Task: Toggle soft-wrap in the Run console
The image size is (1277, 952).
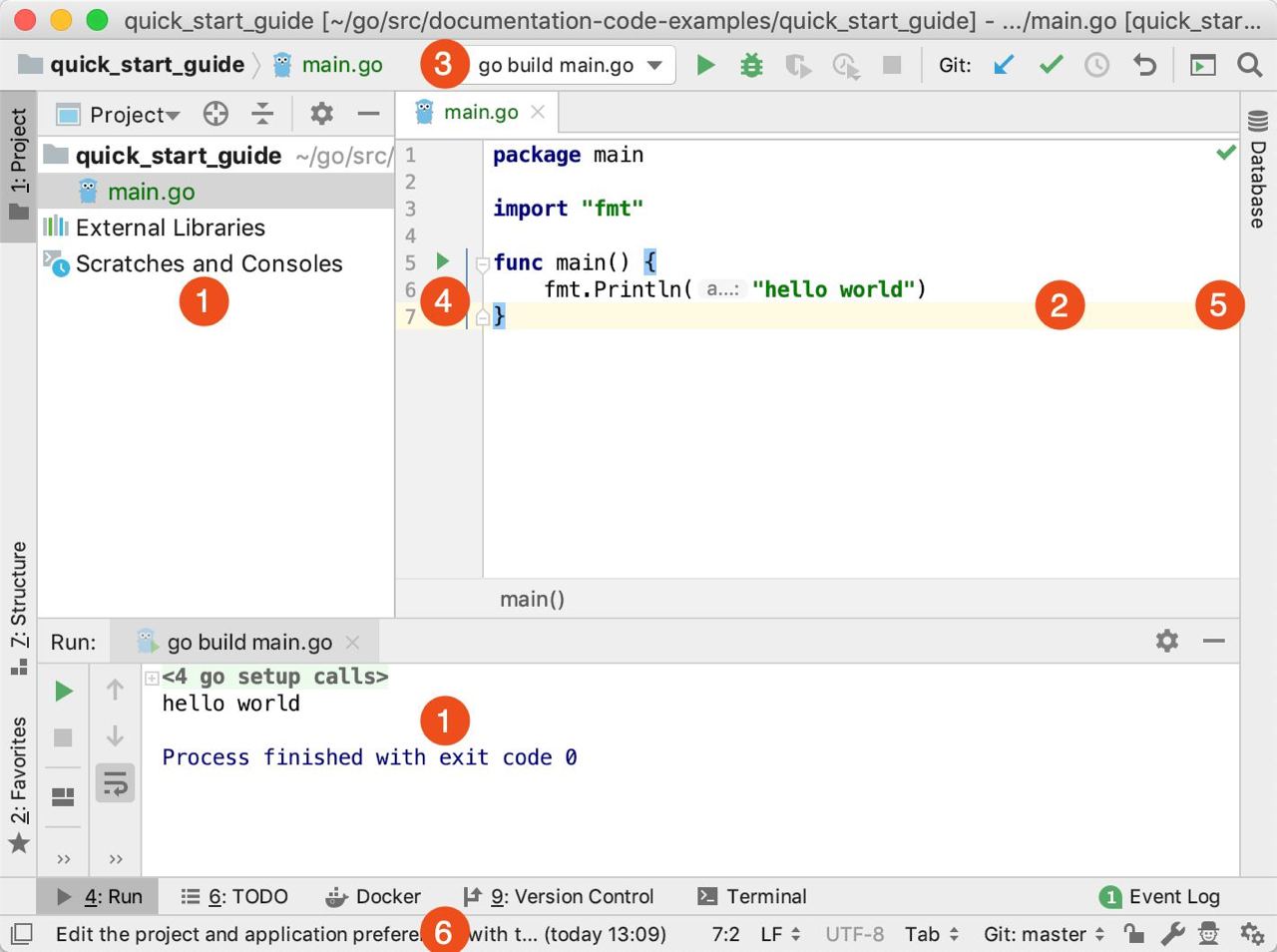Action: coord(116,783)
